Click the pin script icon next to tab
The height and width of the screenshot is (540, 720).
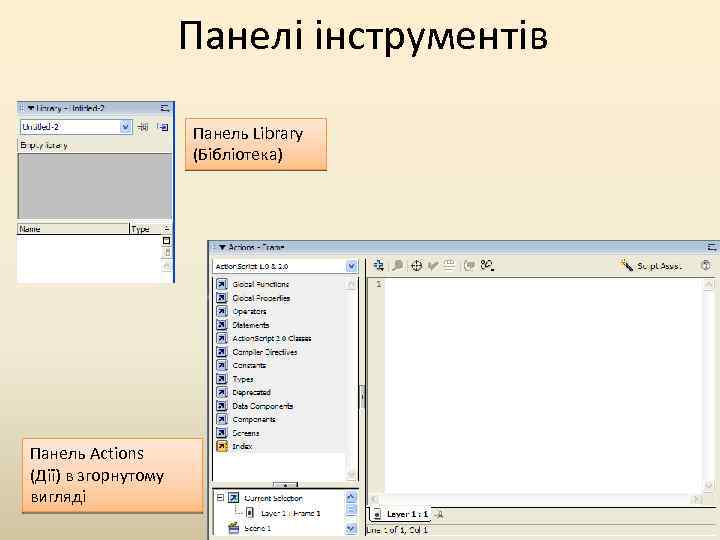pyautogui.click(x=439, y=515)
